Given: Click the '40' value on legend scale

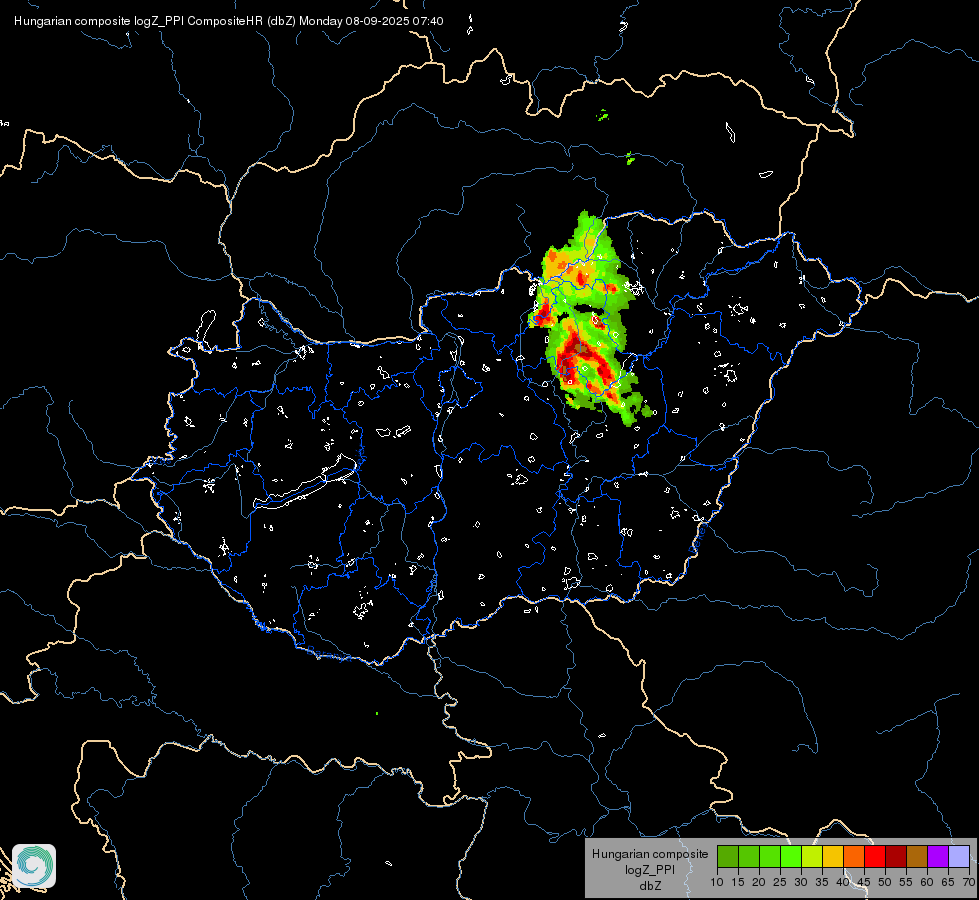Looking at the screenshot, I should (843, 882).
